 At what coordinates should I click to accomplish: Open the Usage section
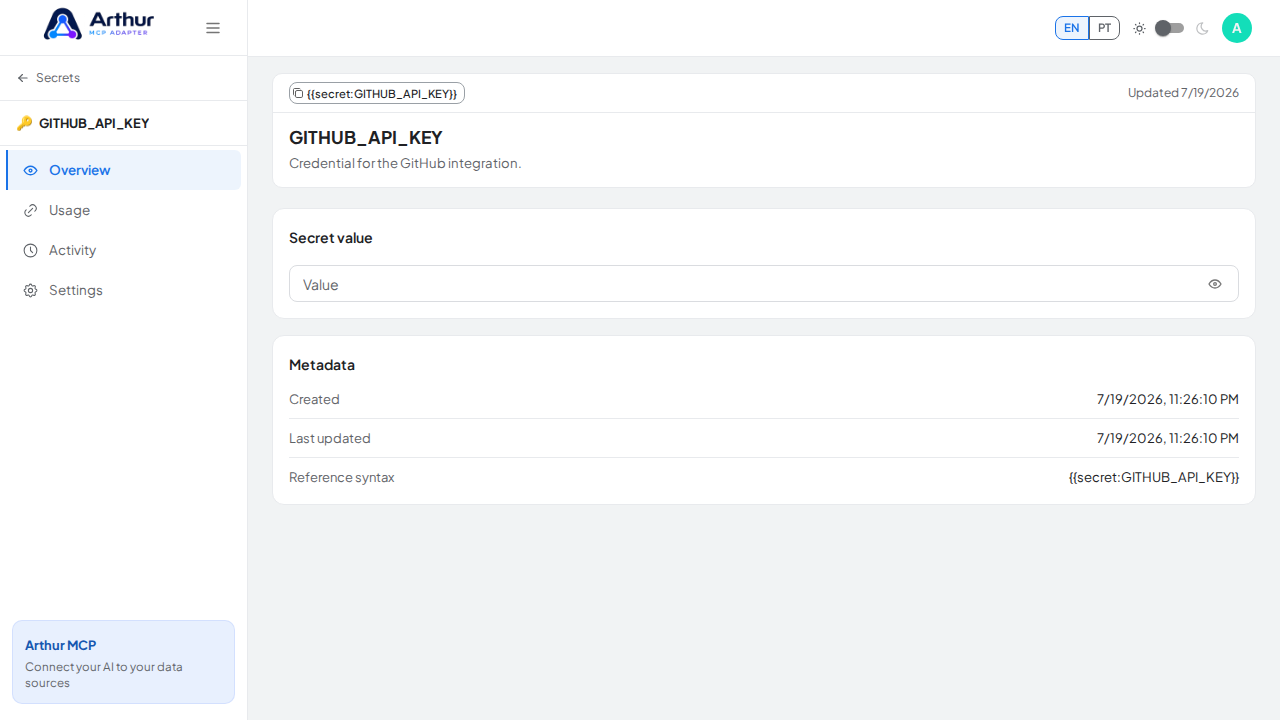pyautogui.click(x=124, y=210)
